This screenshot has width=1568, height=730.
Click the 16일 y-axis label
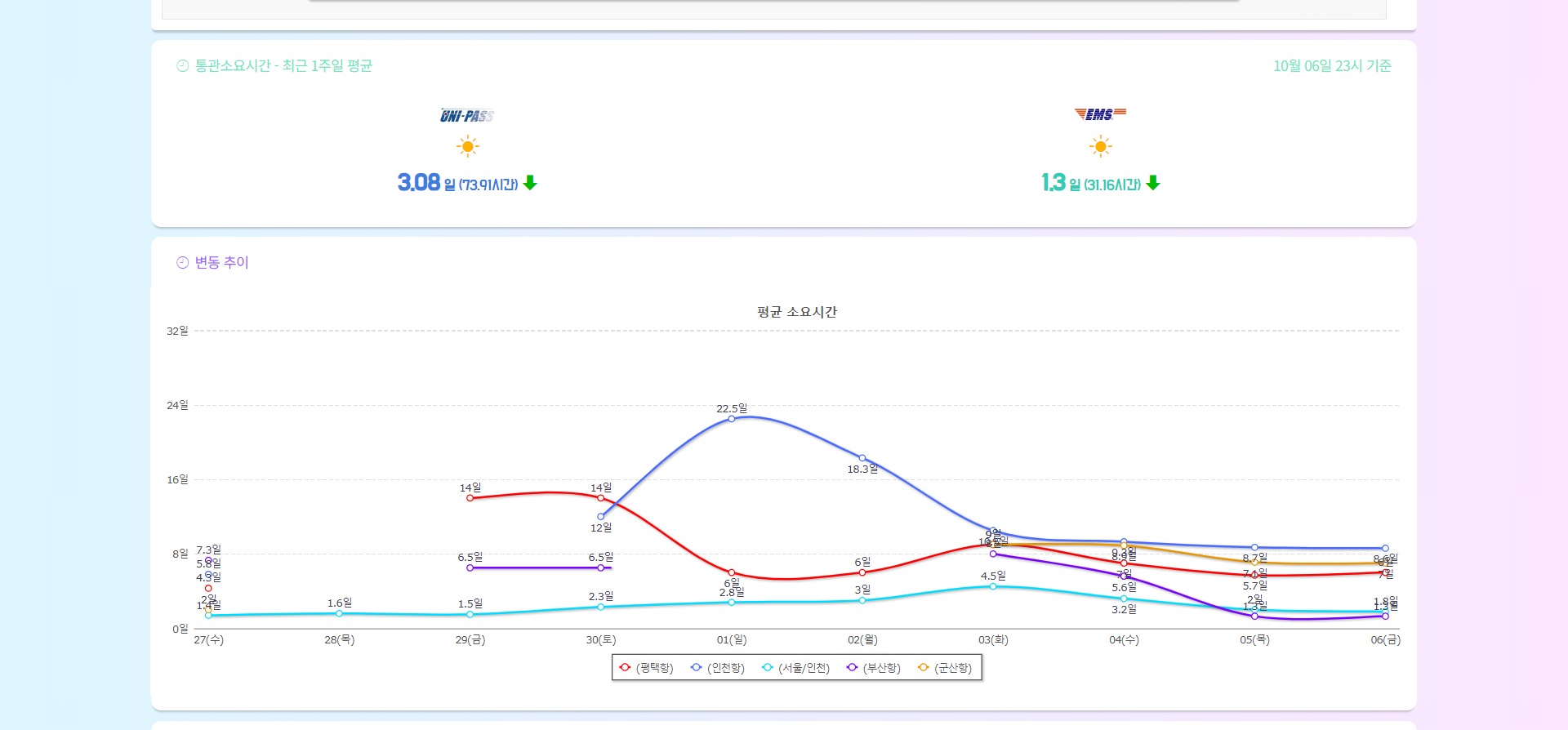click(x=177, y=479)
